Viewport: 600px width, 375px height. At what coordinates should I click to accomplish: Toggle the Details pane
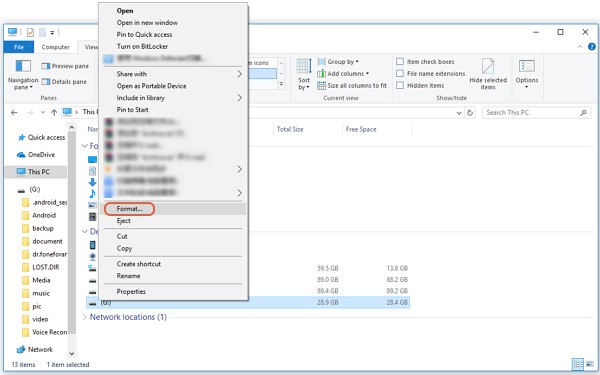click(x=64, y=82)
